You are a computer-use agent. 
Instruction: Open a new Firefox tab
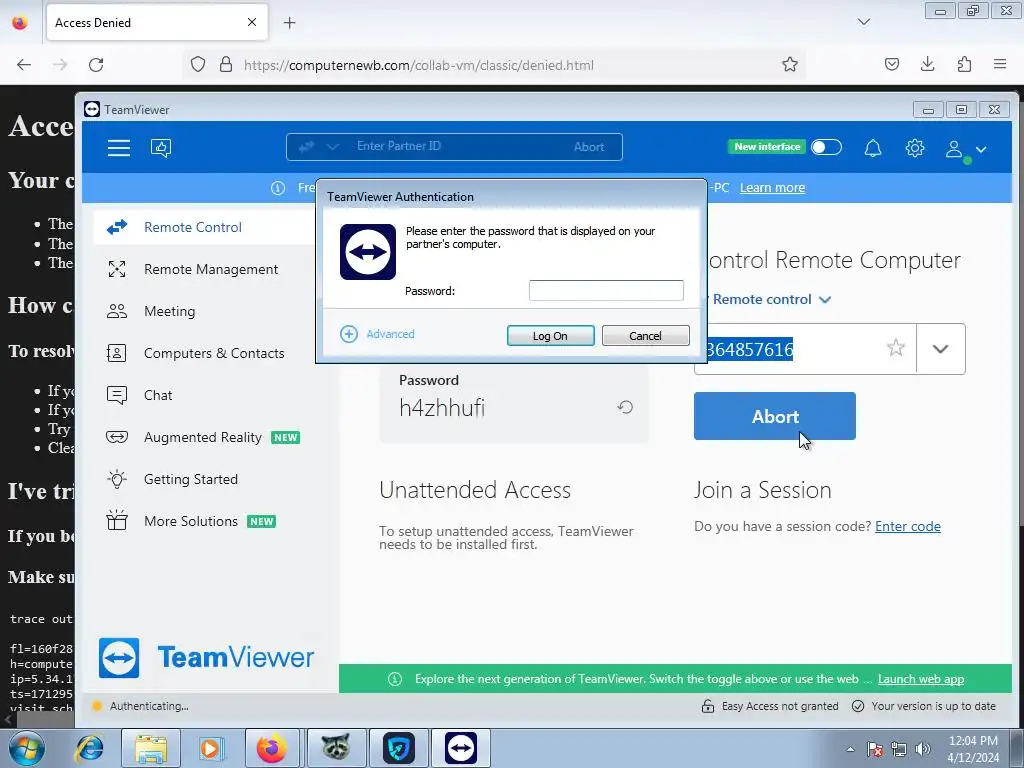tap(289, 23)
